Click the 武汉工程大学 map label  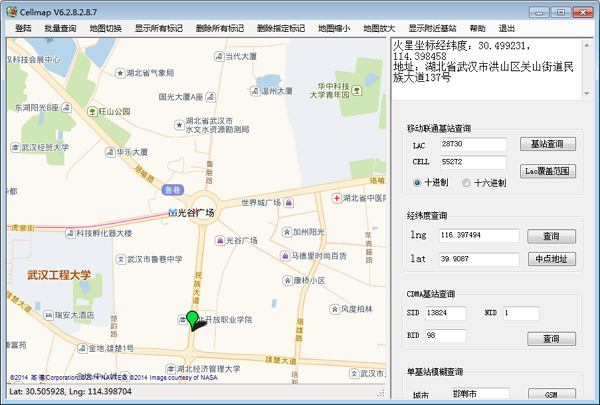click(x=59, y=275)
